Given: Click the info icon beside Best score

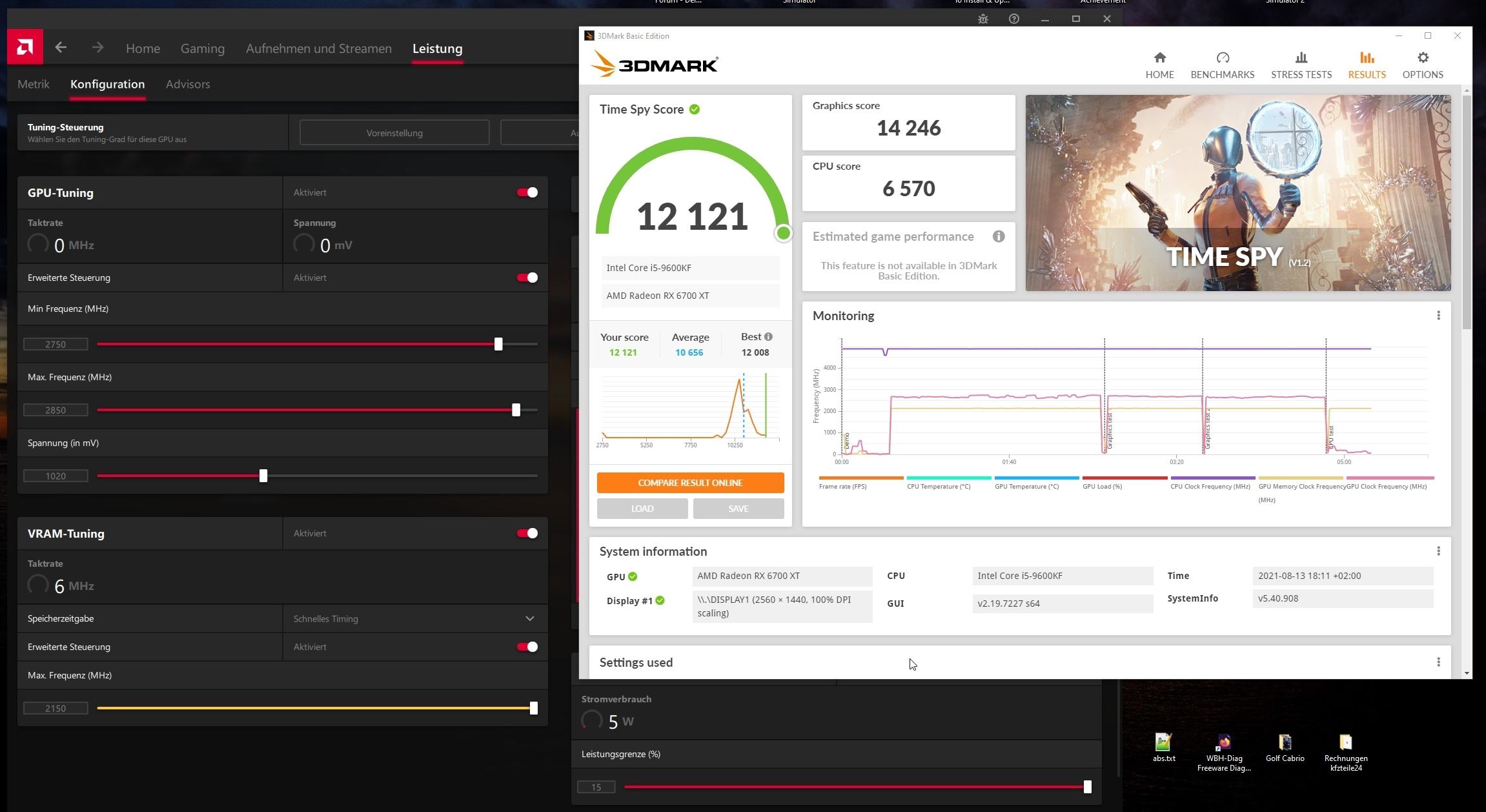Looking at the screenshot, I should coord(768,336).
